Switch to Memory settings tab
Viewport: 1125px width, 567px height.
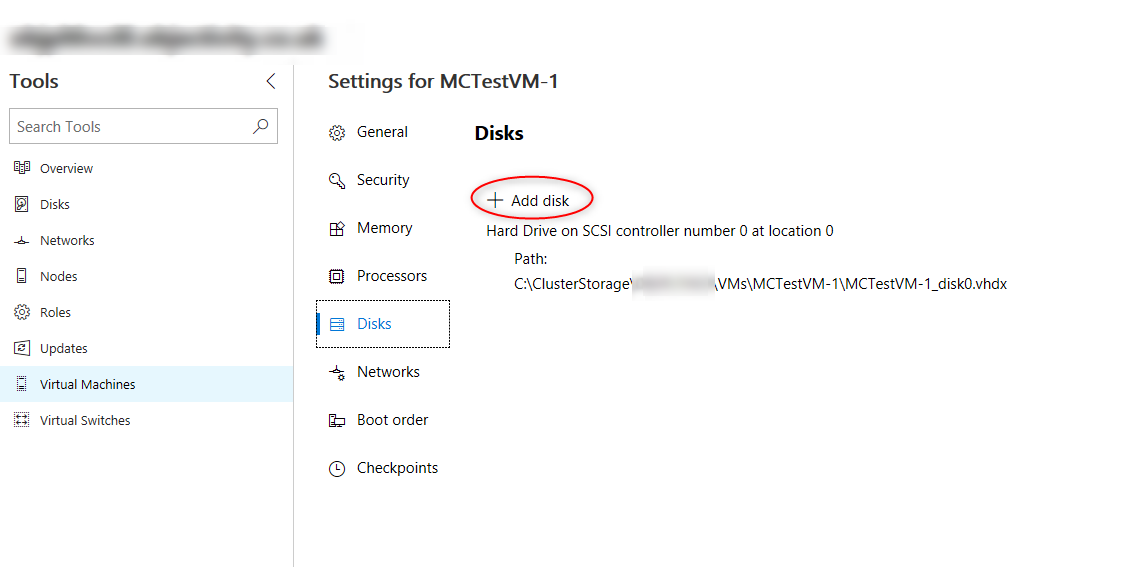coord(383,228)
